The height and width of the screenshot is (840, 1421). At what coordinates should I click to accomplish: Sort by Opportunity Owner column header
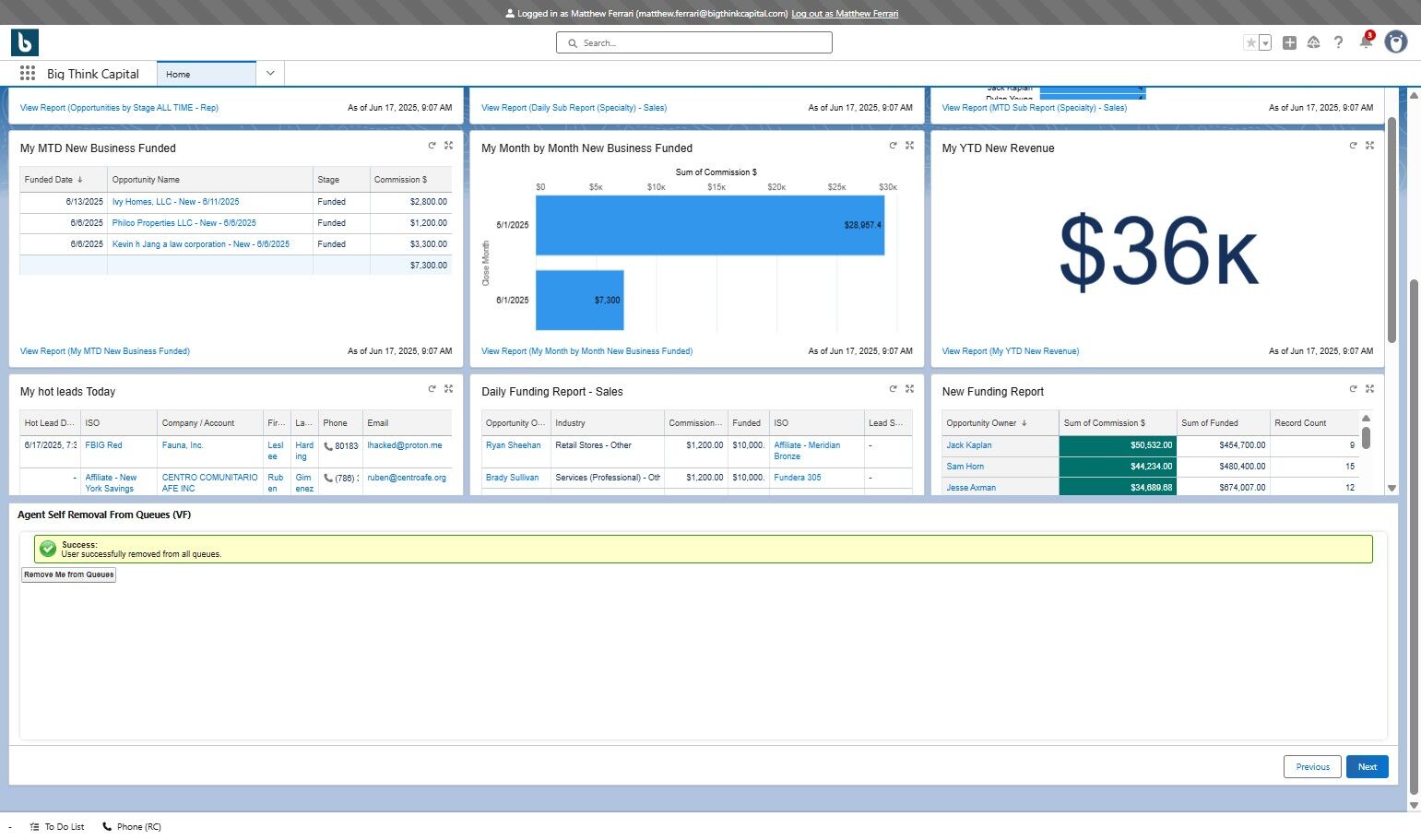(x=1001, y=423)
